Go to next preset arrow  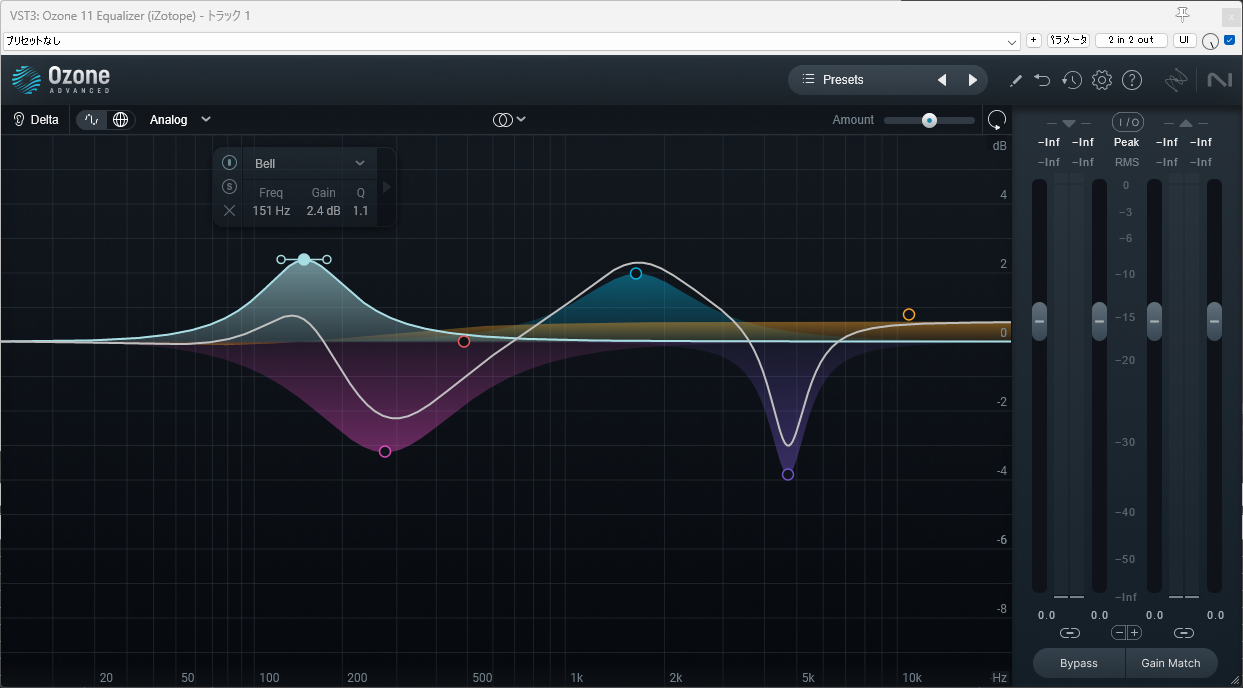tap(972, 80)
